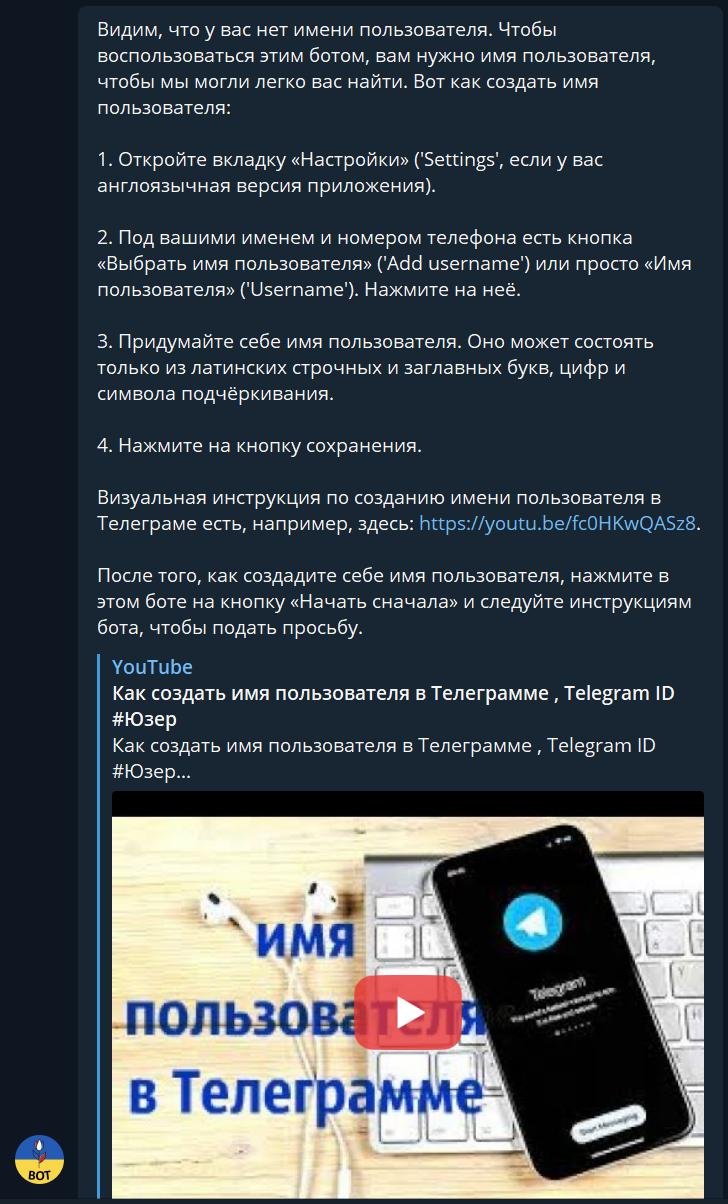Click the blue YouTube site name

point(152,667)
